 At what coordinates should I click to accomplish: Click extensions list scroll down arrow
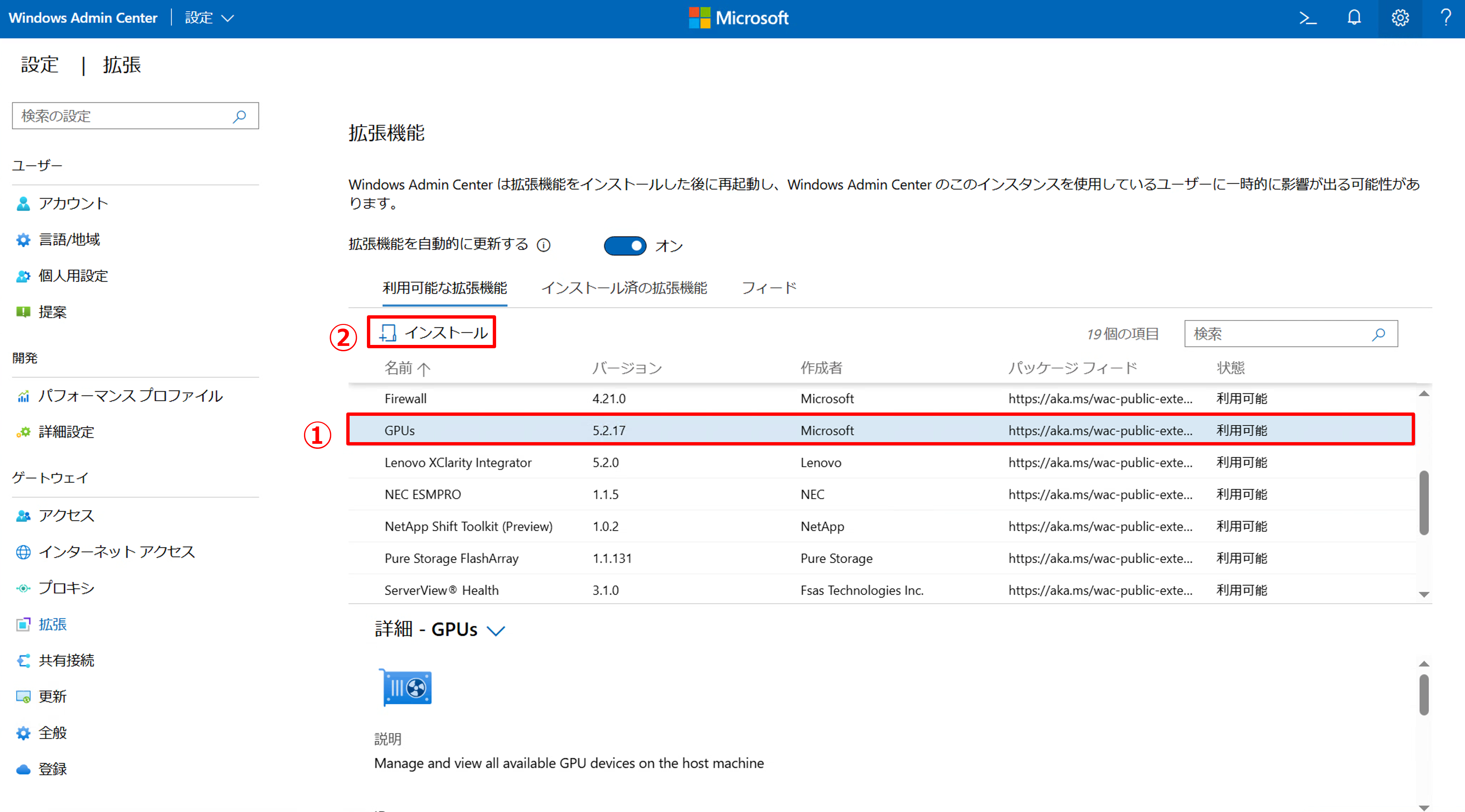click(1423, 595)
